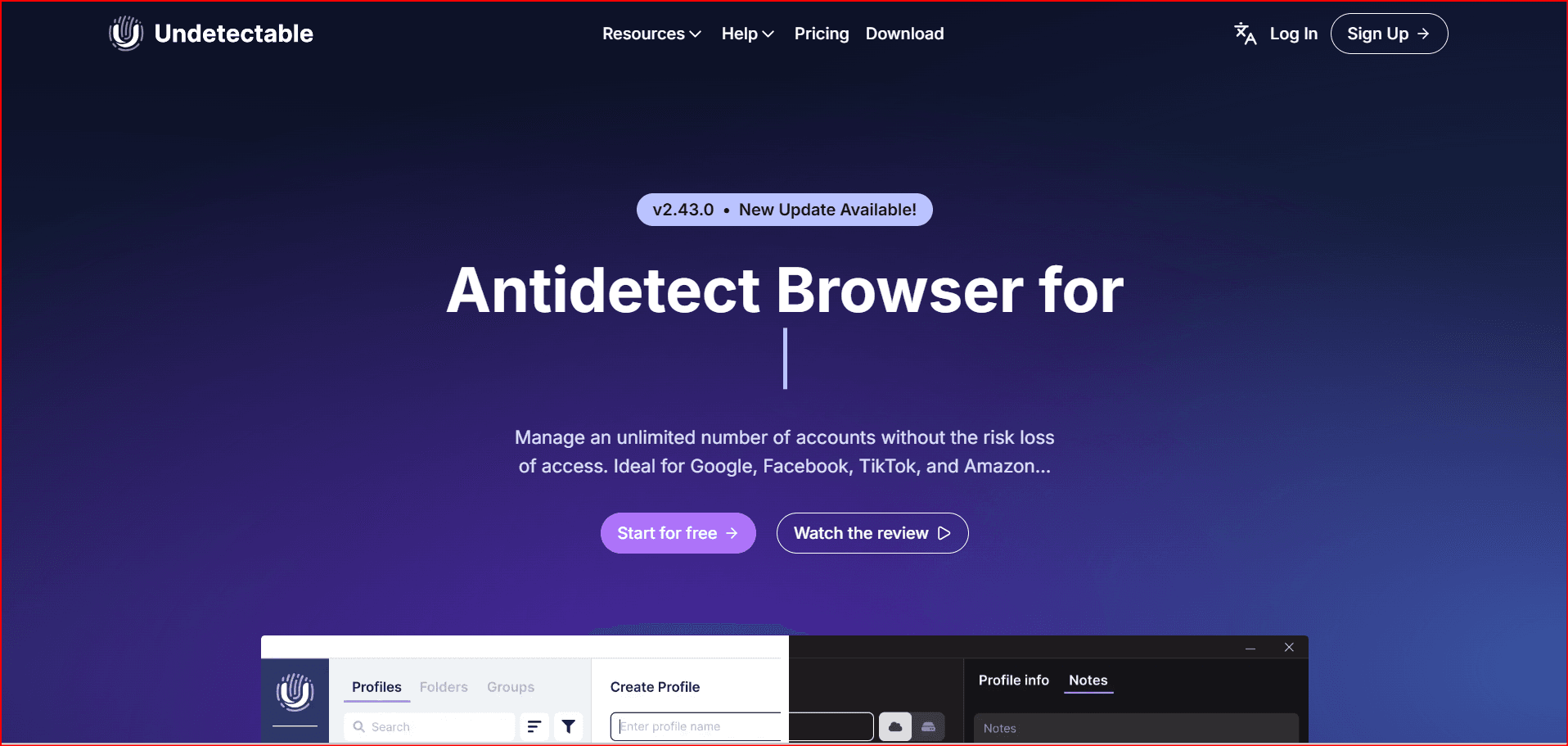Expand the Resources dropdown menu

(x=652, y=34)
